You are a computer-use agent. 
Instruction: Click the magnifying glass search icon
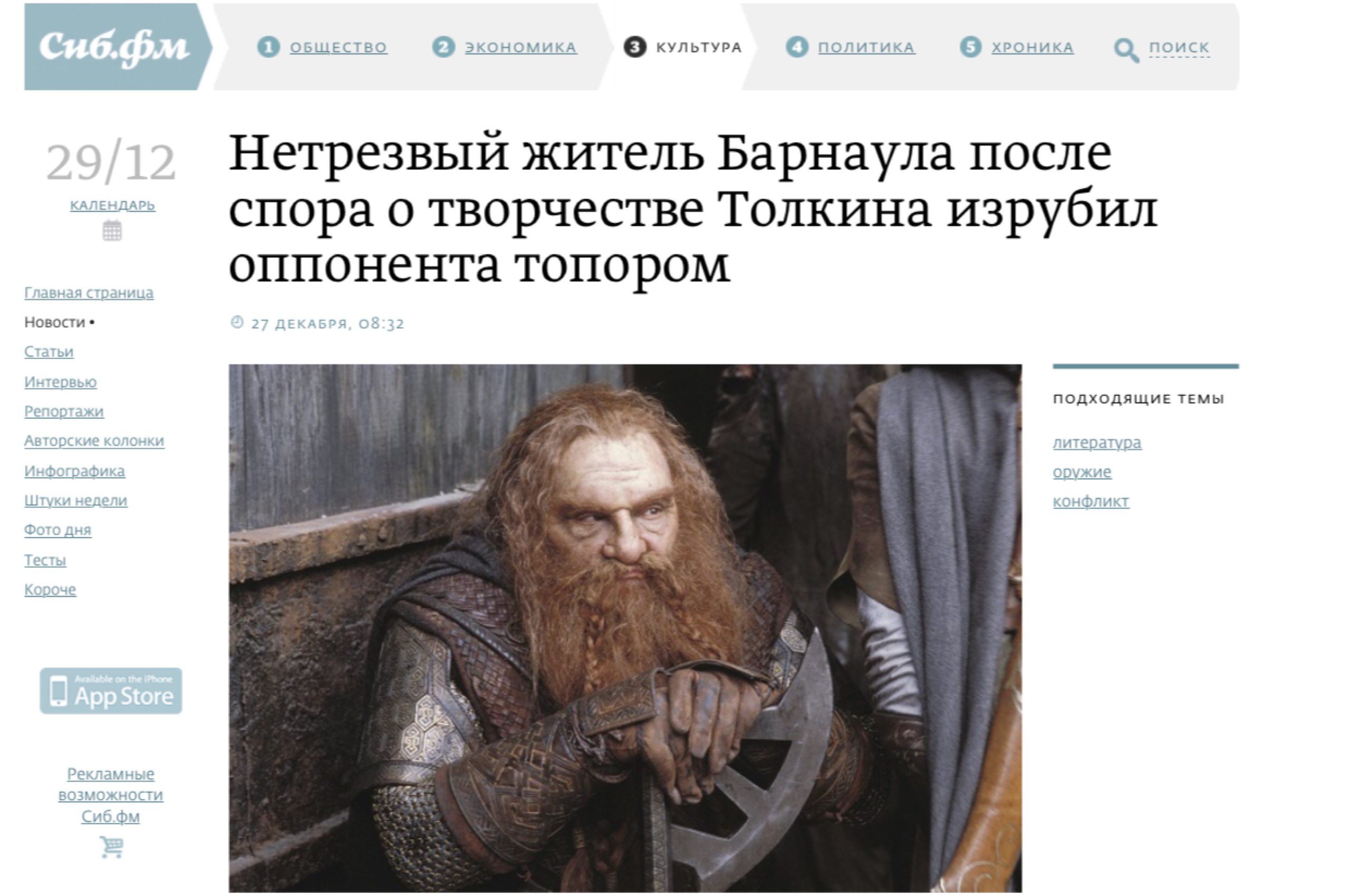(x=1126, y=50)
